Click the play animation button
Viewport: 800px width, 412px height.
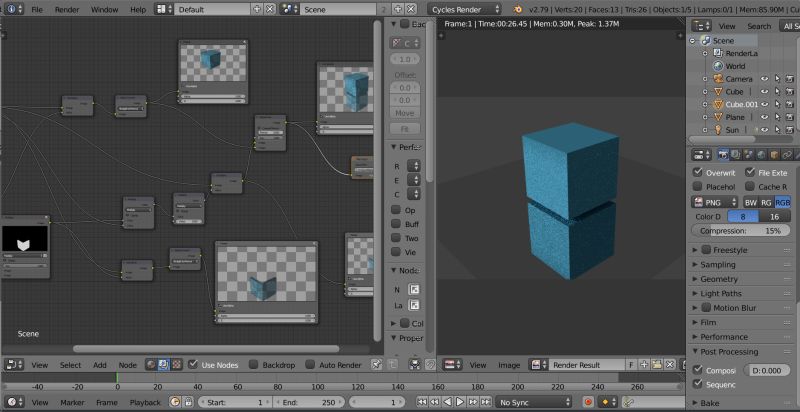click(x=460, y=402)
